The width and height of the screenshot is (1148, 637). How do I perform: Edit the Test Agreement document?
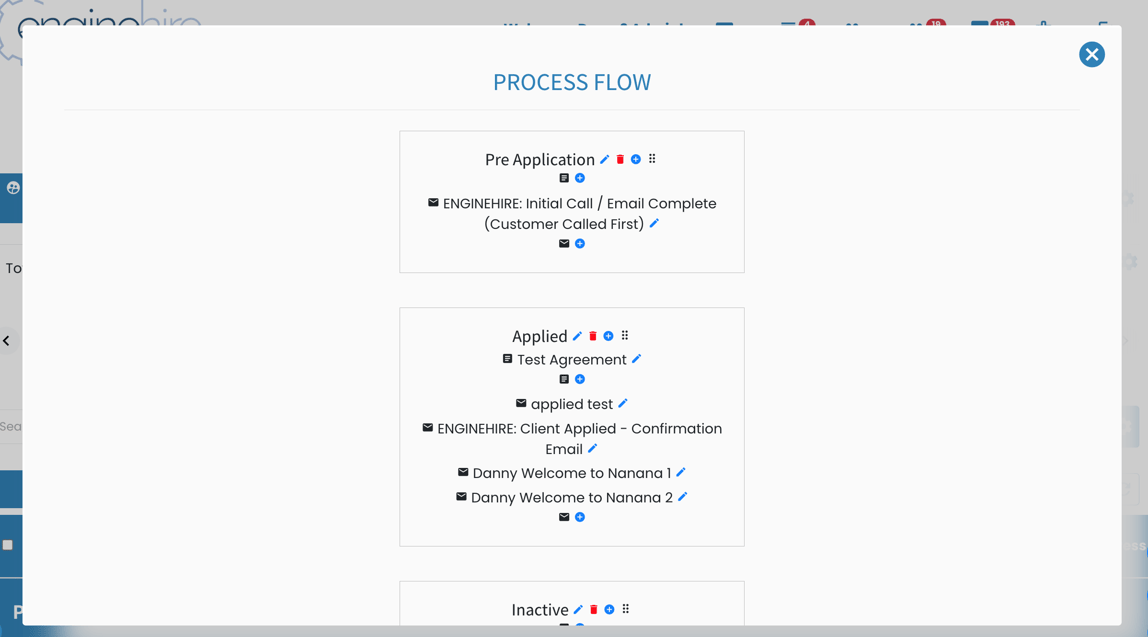pos(636,359)
